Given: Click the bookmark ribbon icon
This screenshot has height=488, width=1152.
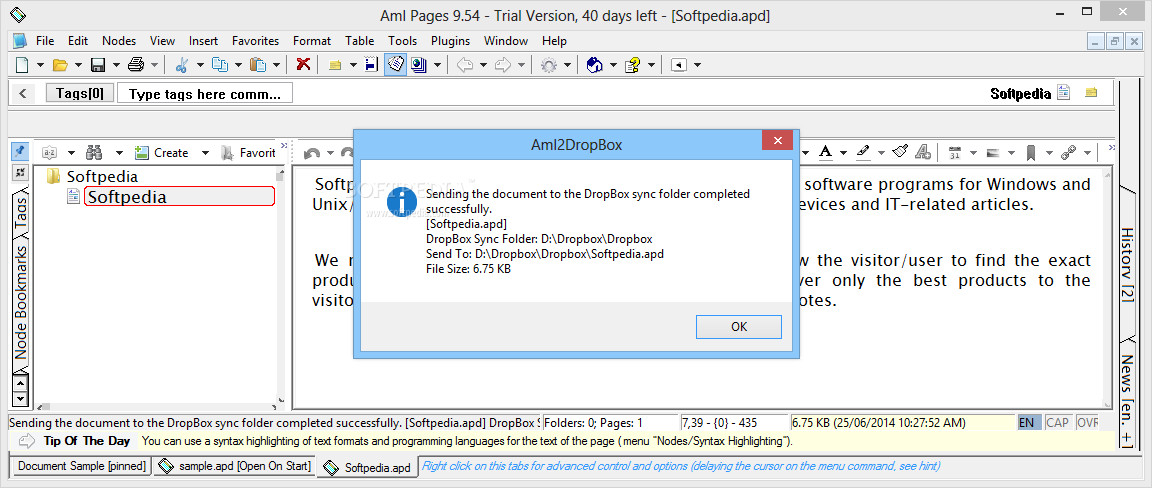Looking at the screenshot, I should pyautogui.click(x=1031, y=152).
